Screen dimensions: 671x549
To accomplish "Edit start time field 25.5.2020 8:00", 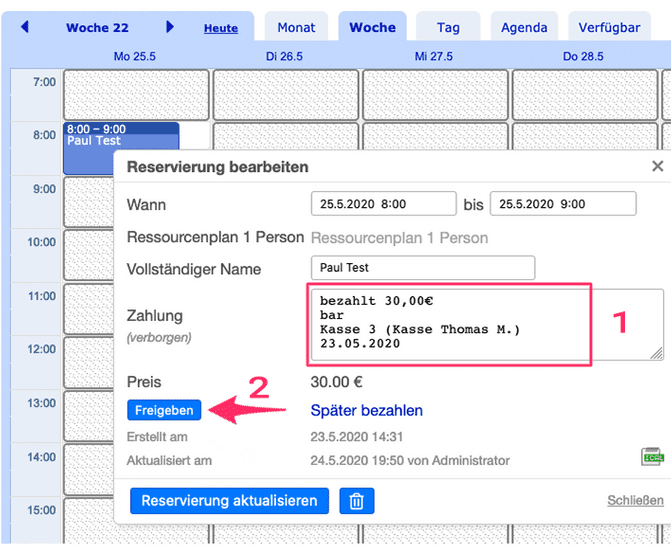I will point(383,204).
